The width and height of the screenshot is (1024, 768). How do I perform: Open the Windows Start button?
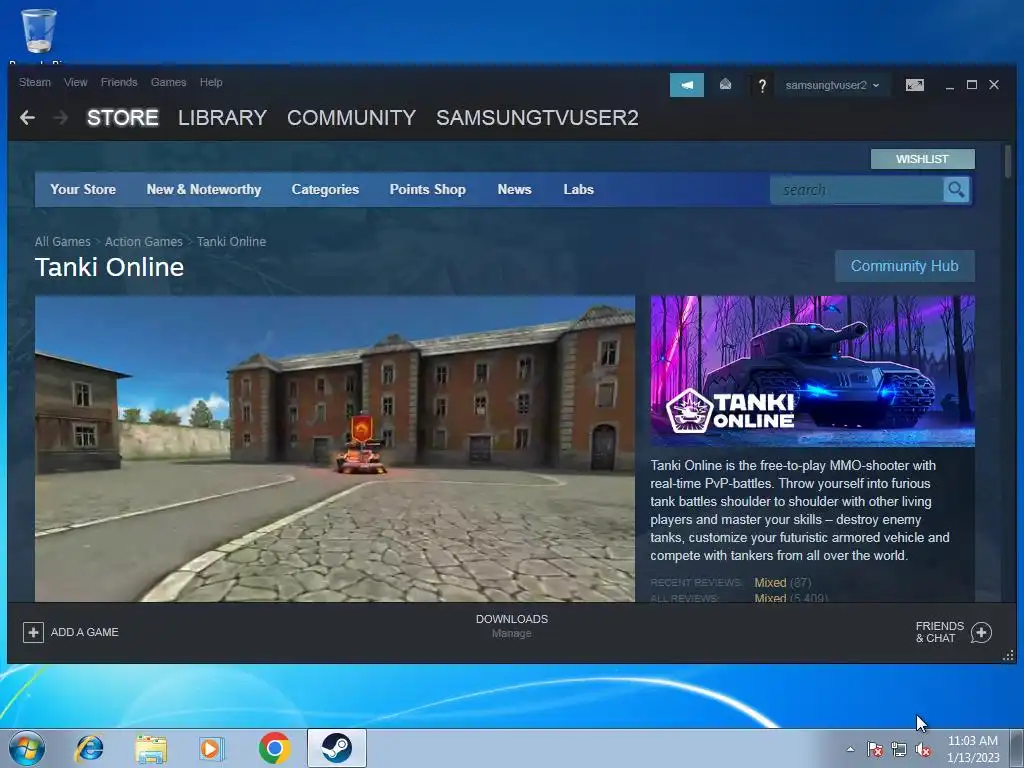(27, 748)
